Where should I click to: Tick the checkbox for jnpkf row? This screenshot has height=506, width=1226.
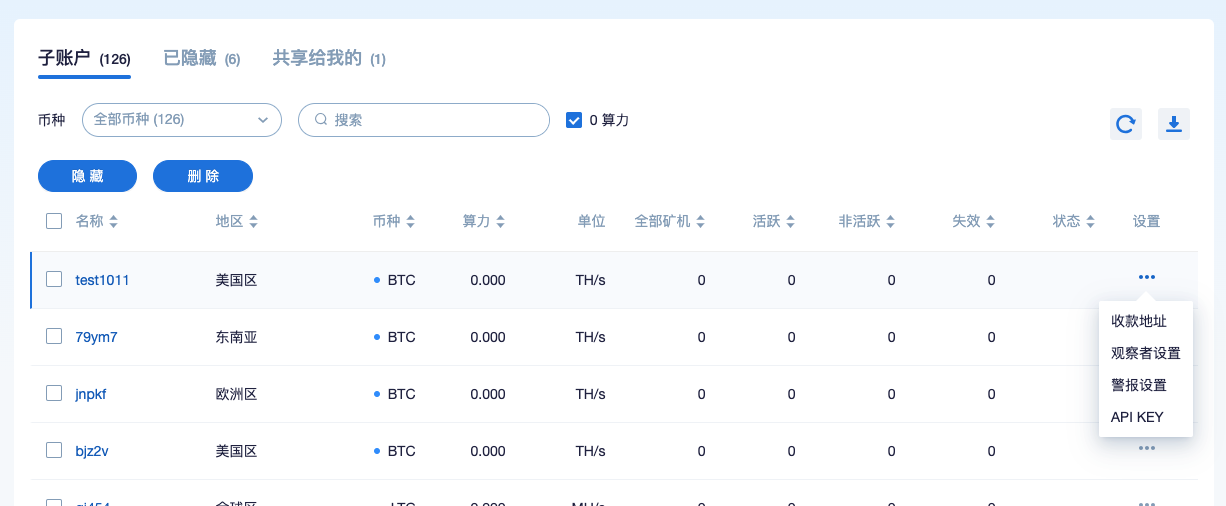pos(54,393)
